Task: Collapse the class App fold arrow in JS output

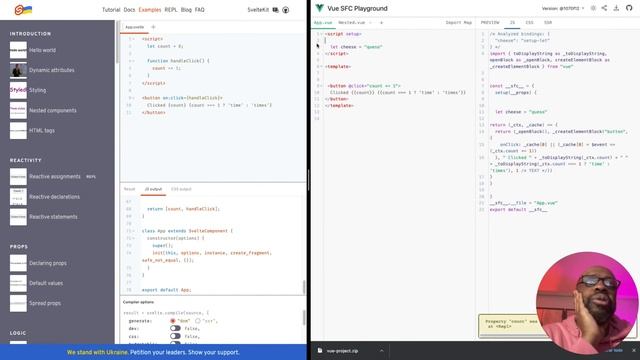Action: point(134,231)
